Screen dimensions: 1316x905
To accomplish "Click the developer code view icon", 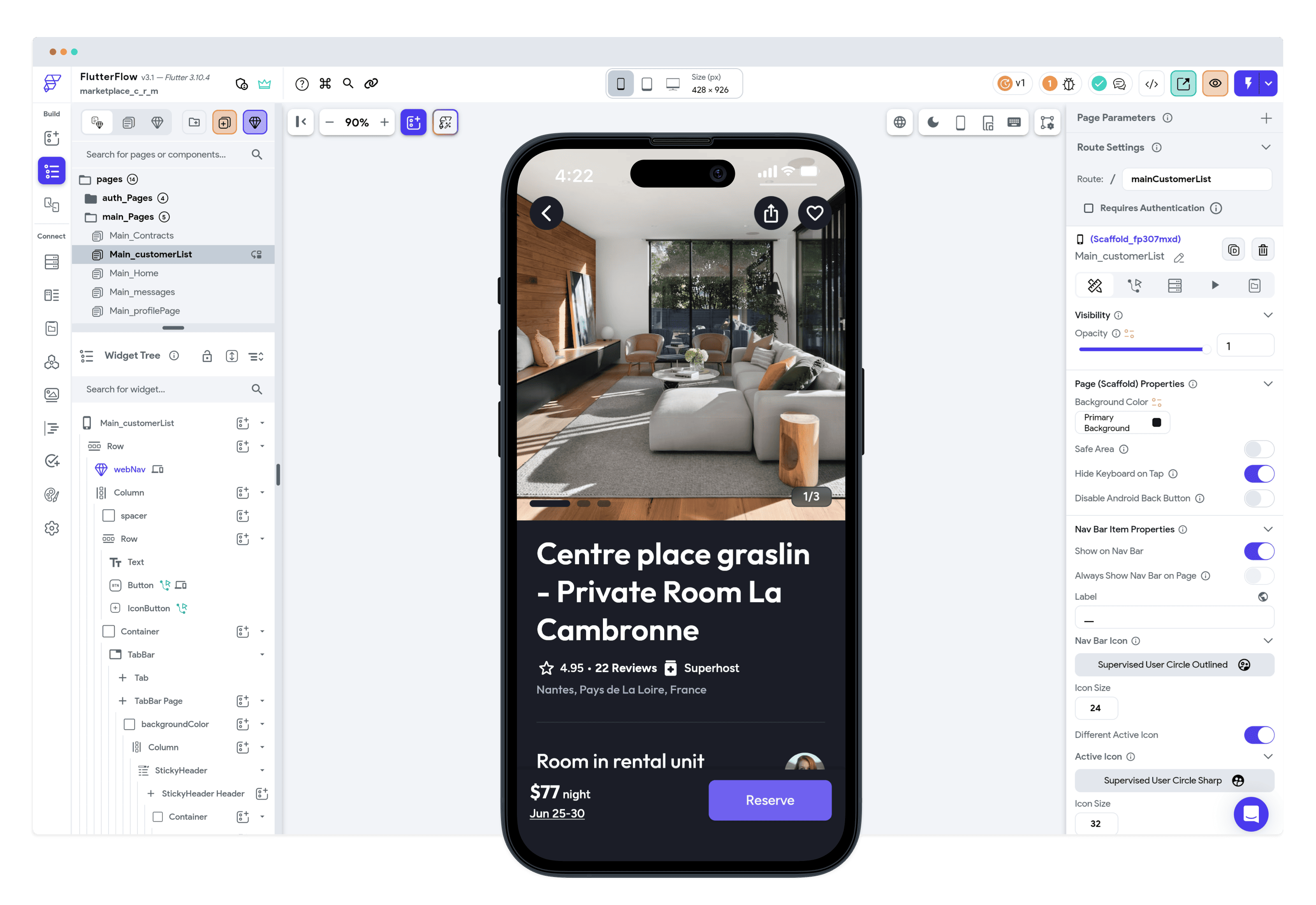I will coord(1151,84).
